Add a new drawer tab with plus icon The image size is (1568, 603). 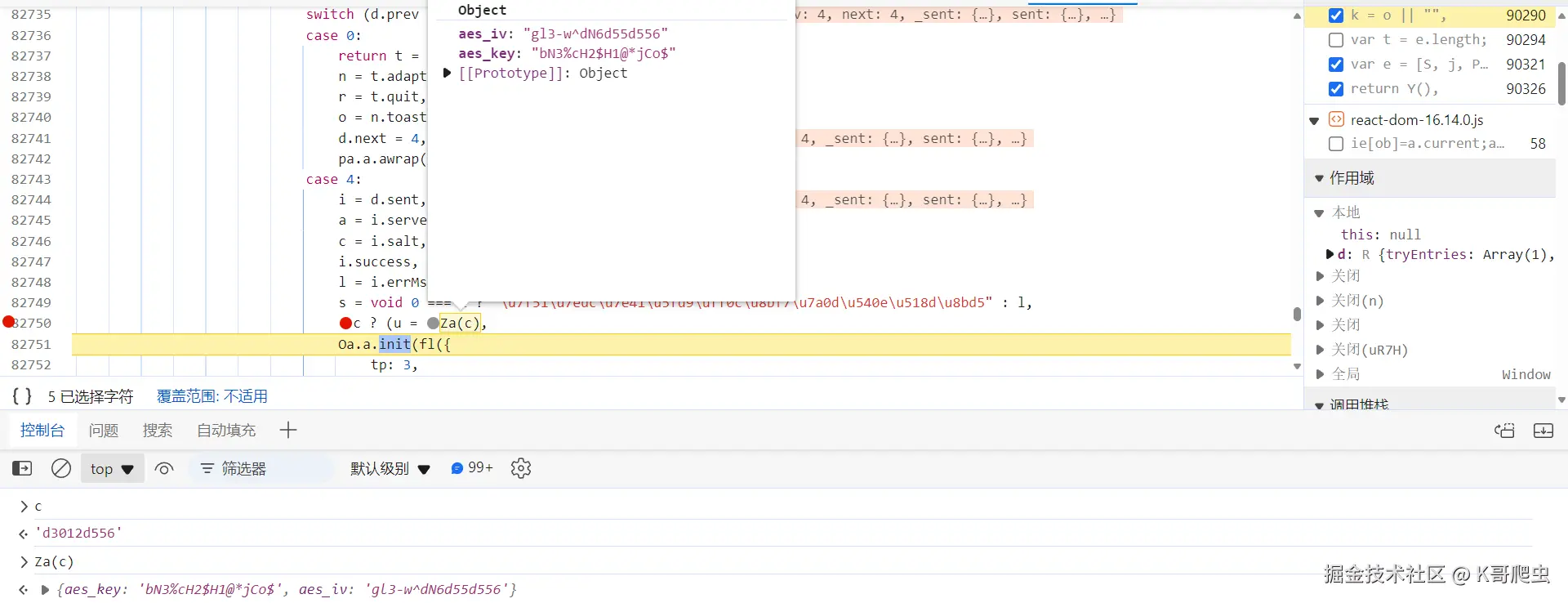[288, 430]
